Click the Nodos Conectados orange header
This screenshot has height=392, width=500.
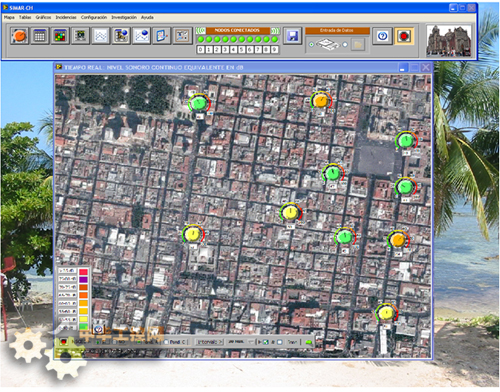[238, 30]
